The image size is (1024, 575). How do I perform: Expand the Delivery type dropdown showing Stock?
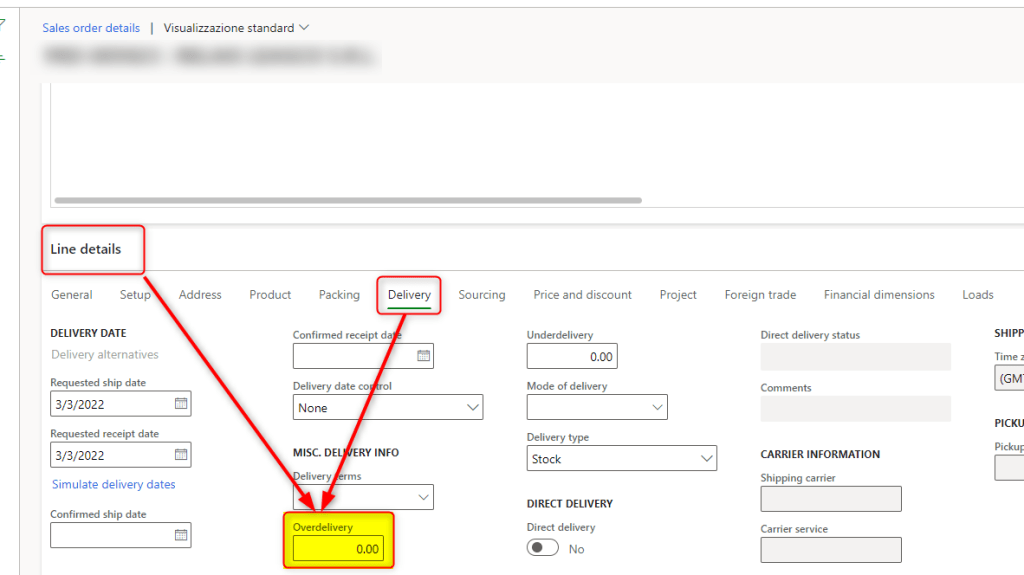pos(706,459)
